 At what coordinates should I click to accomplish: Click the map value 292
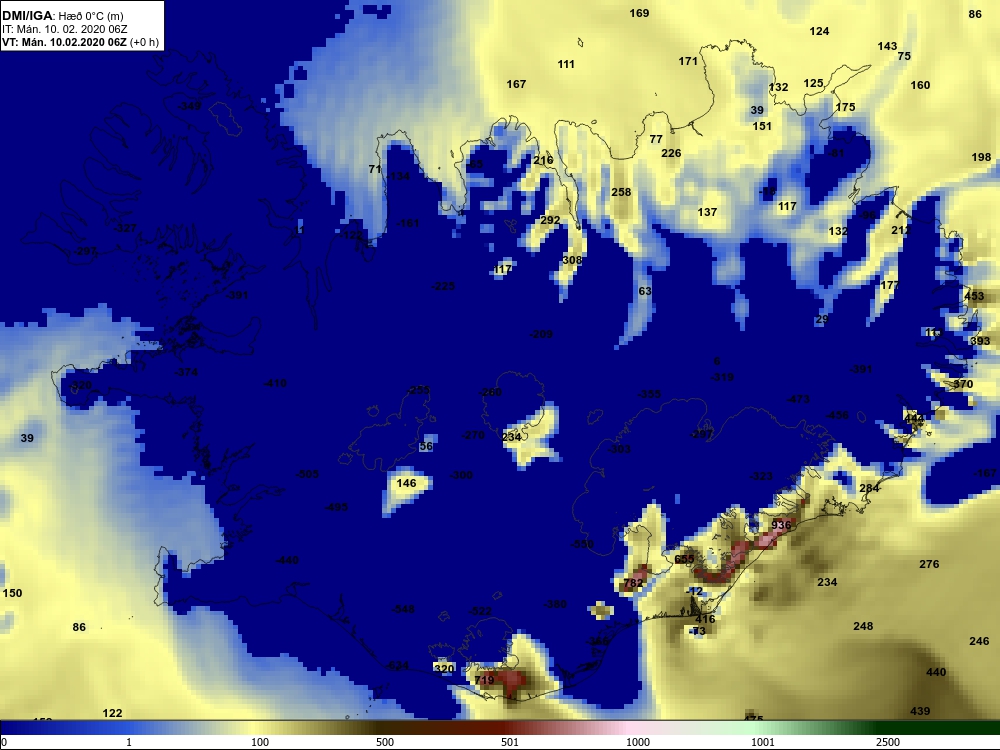click(550, 220)
